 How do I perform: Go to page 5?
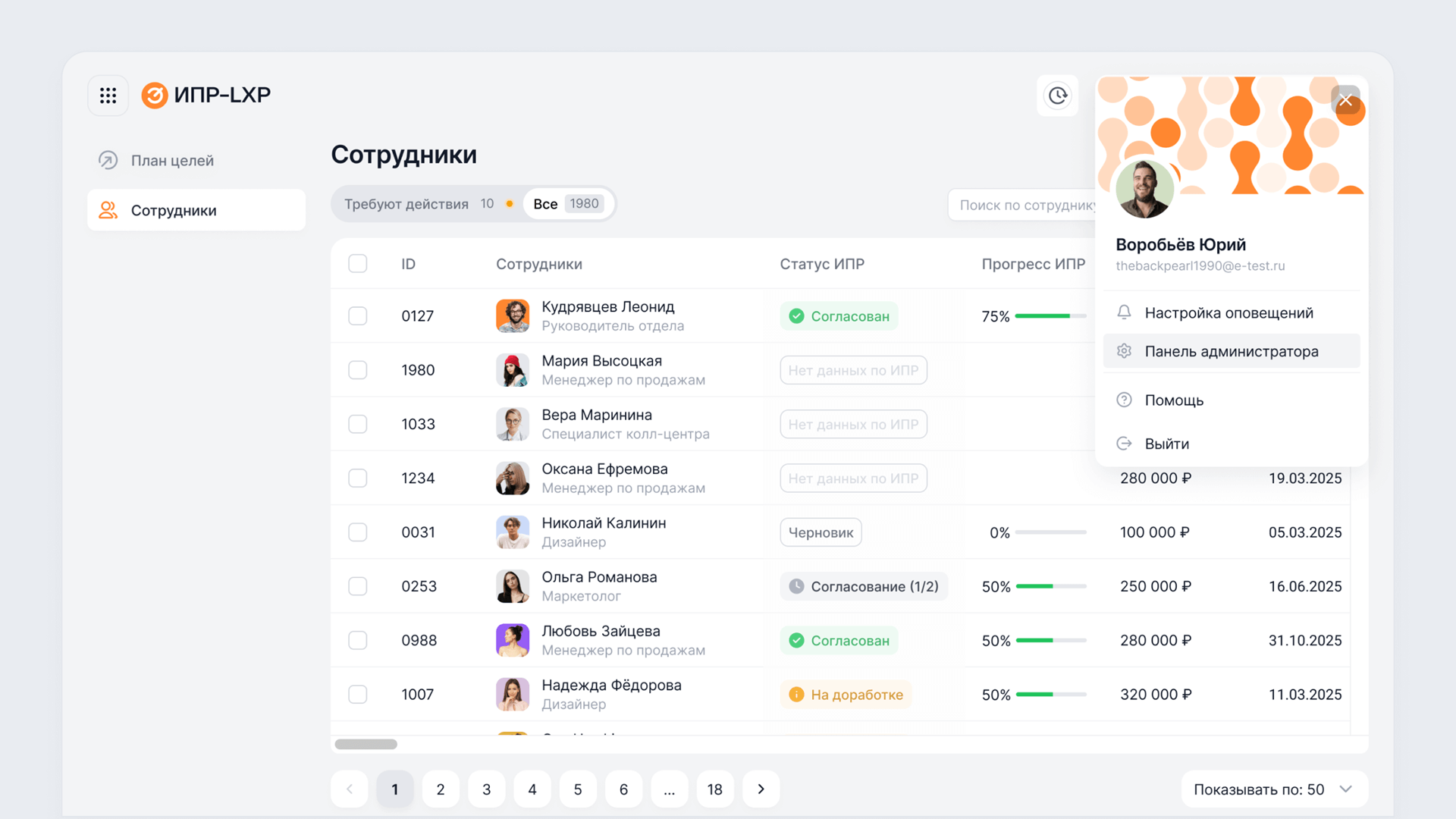pyautogui.click(x=578, y=789)
